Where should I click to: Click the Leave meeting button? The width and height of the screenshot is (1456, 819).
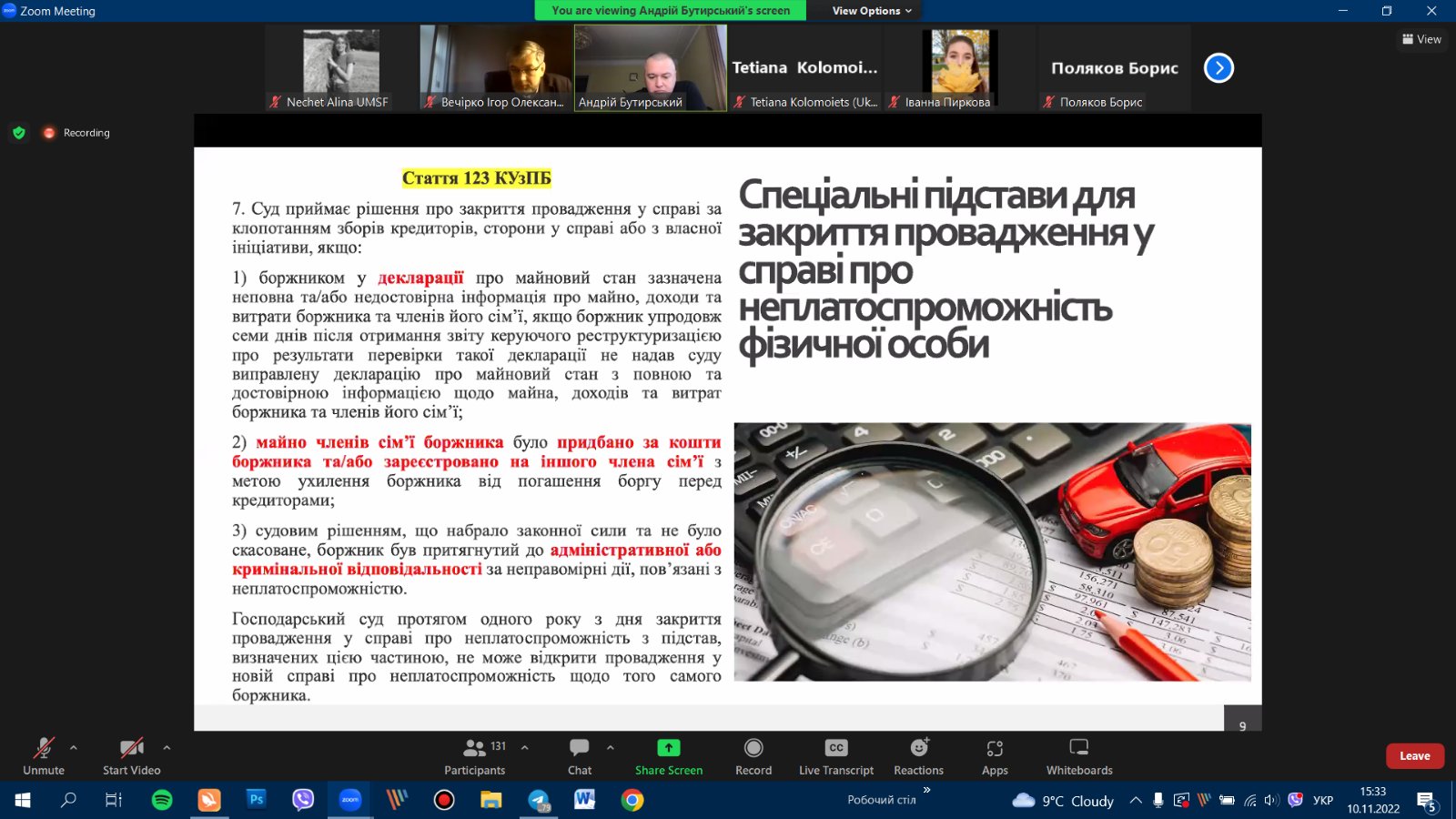(1414, 756)
